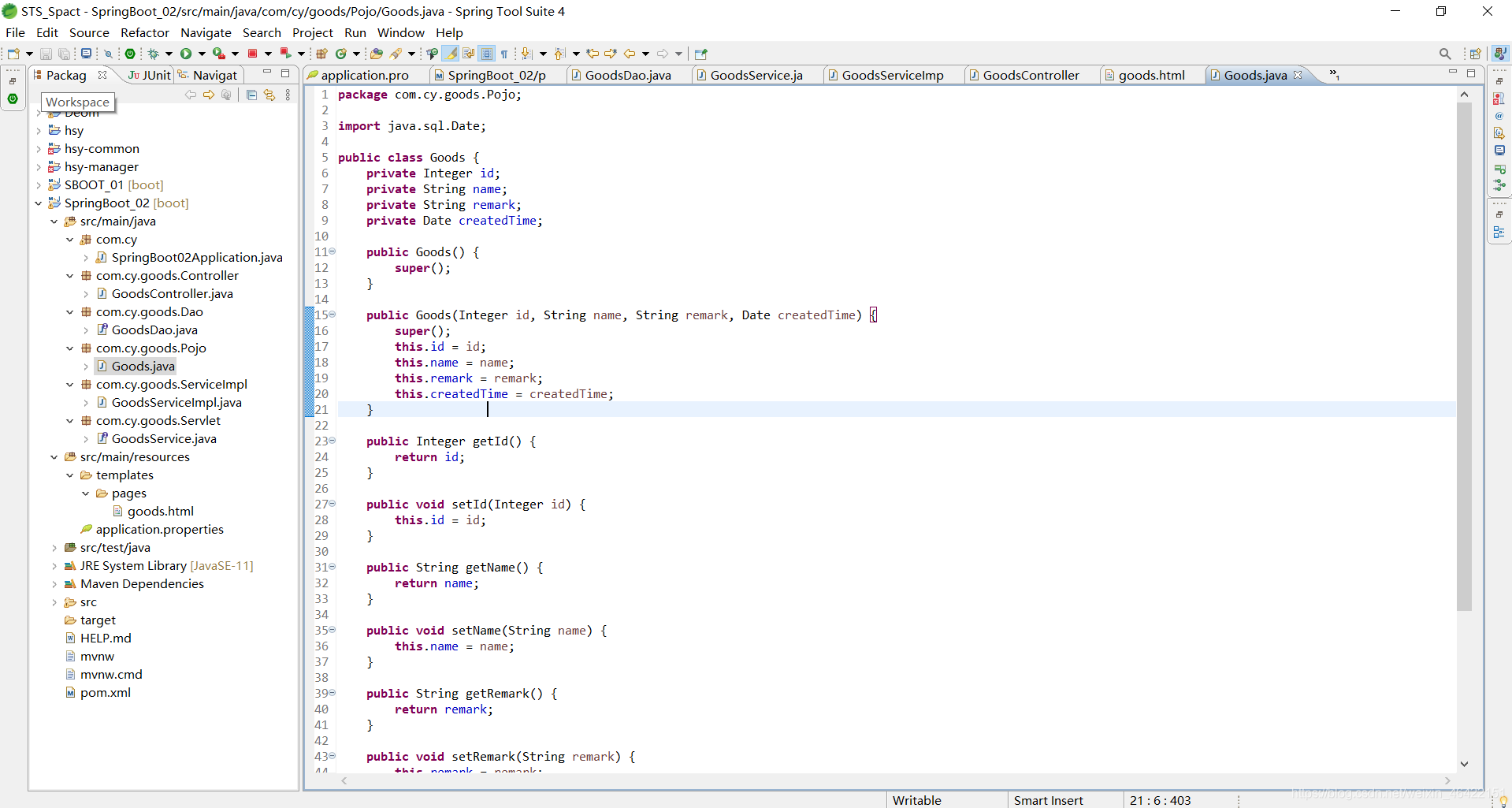Viewport: 1512px width, 808px height.
Task: Click the New Java Class icon
Action: pos(341,54)
